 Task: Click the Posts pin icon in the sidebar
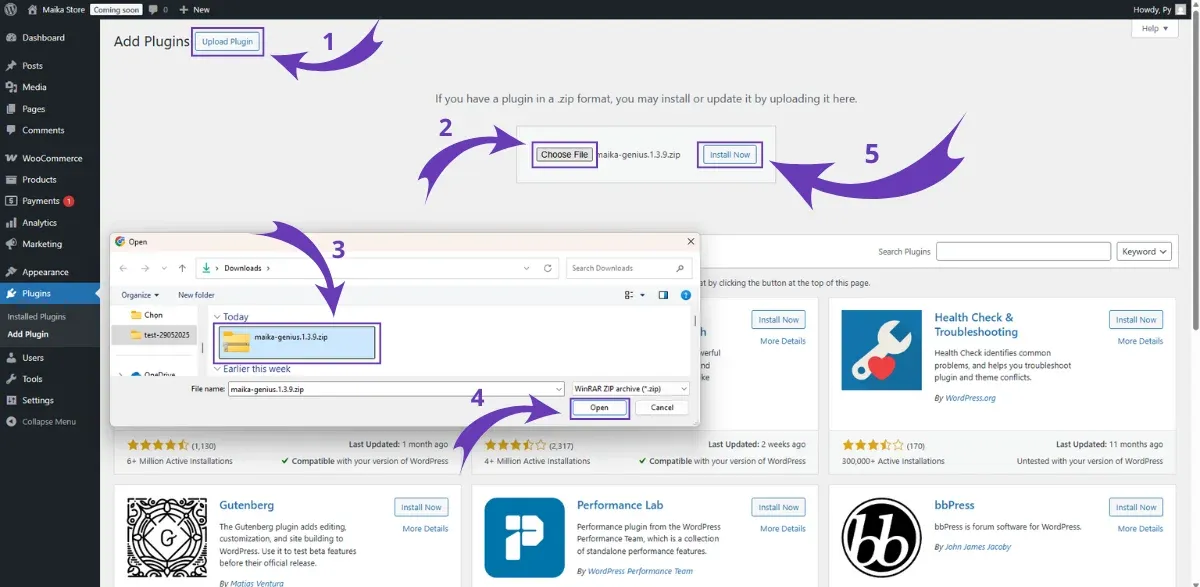pyautogui.click(x=11, y=66)
